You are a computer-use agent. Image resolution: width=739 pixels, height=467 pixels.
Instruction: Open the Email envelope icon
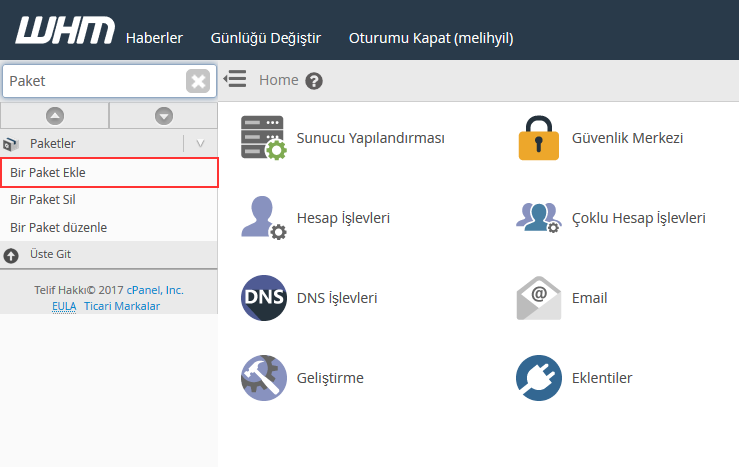538,298
